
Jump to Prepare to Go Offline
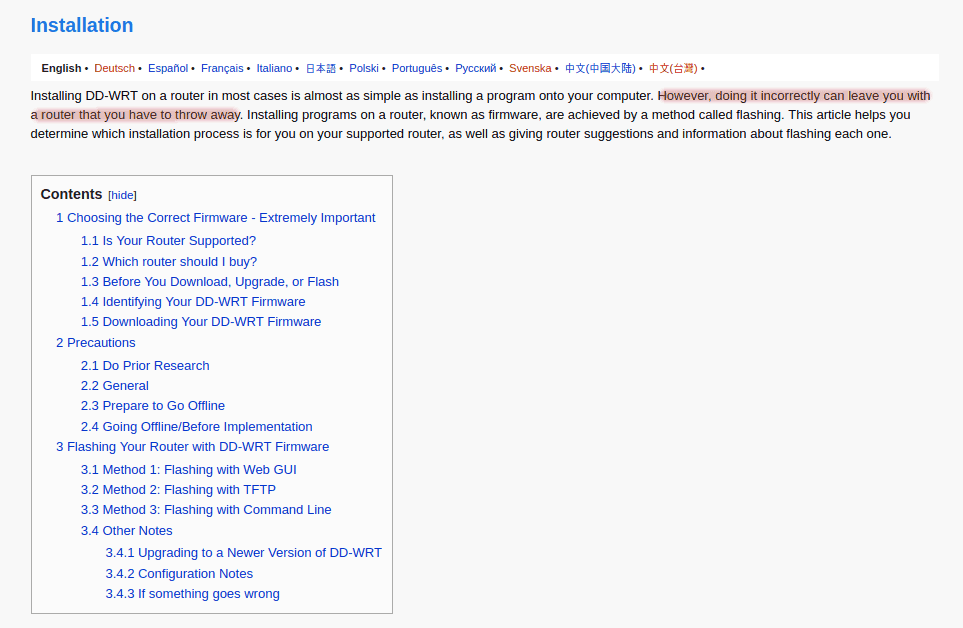click(153, 406)
